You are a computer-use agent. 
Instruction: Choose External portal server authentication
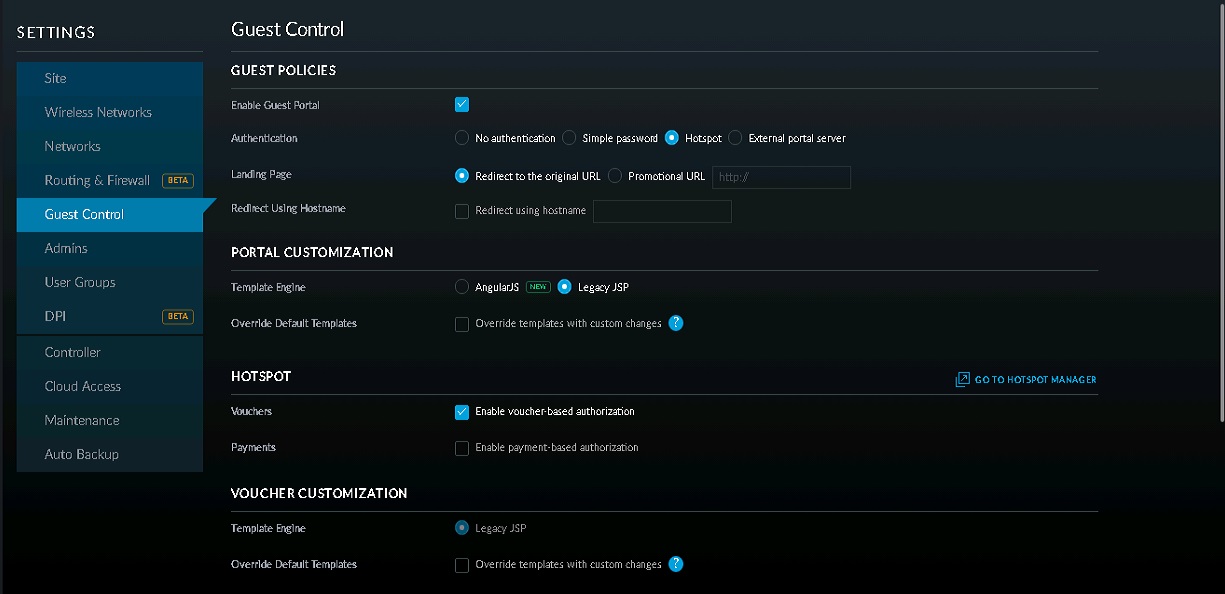point(735,138)
